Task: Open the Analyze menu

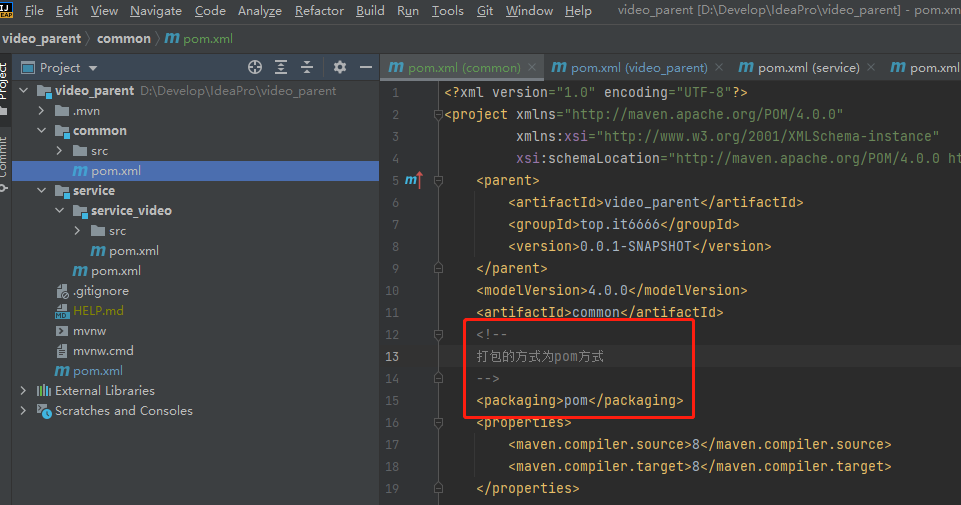Action: (x=260, y=10)
